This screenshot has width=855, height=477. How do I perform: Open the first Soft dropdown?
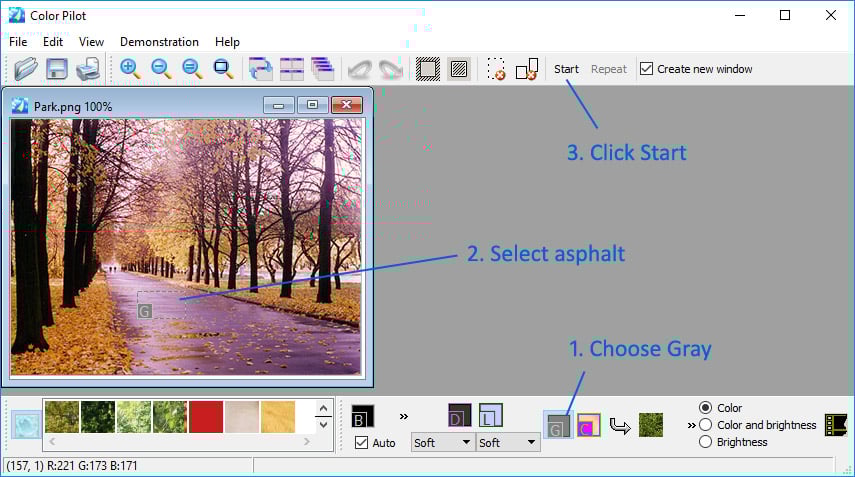click(443, 443)
